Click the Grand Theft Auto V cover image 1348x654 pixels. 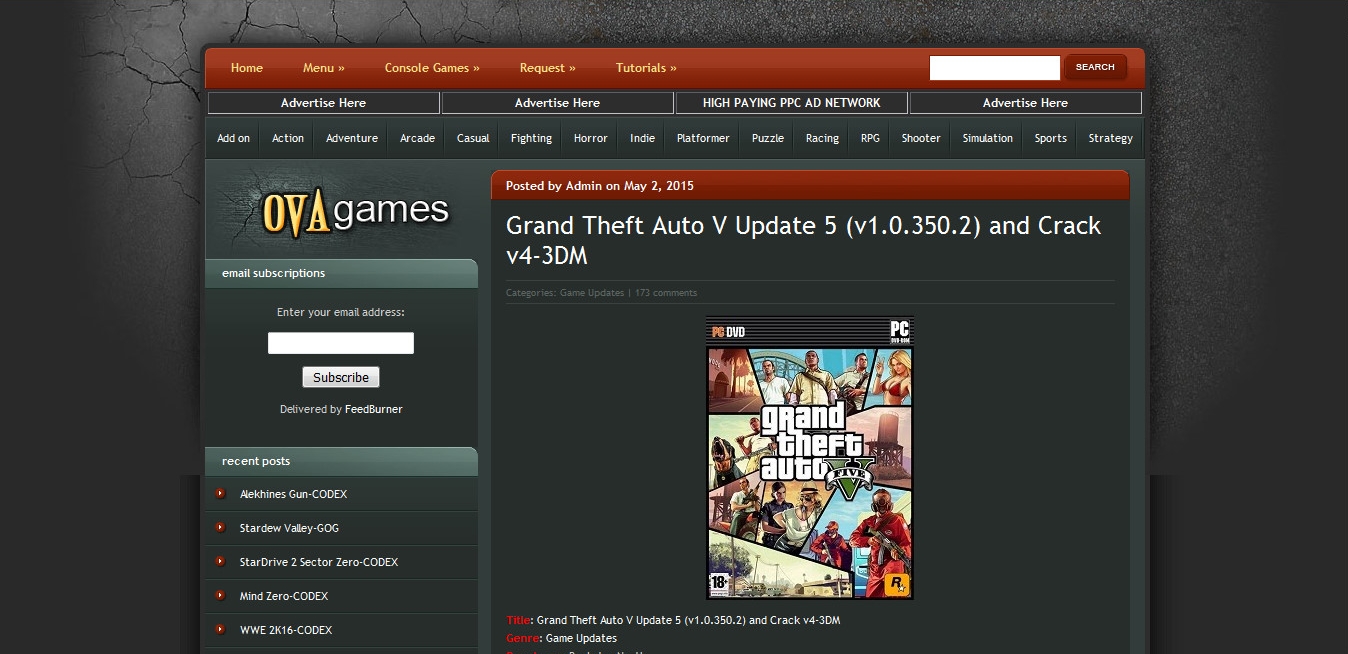809,459
